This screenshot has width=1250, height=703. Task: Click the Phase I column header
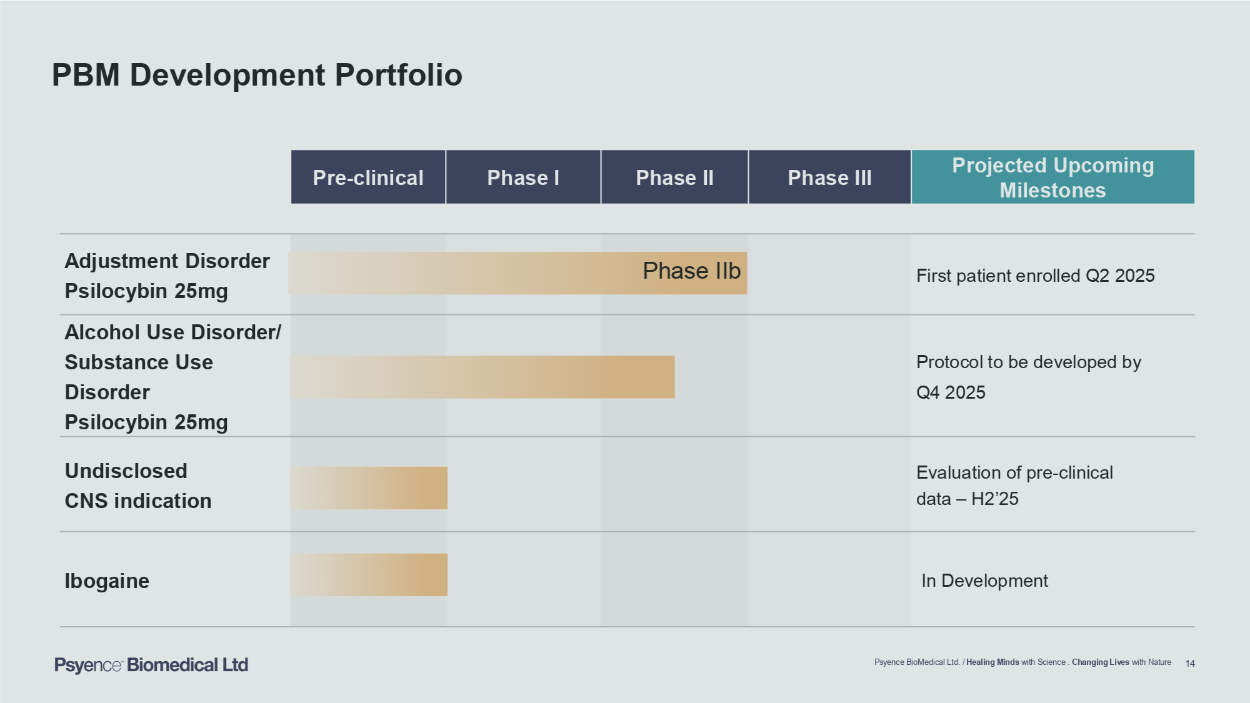[x=523, y=178]
